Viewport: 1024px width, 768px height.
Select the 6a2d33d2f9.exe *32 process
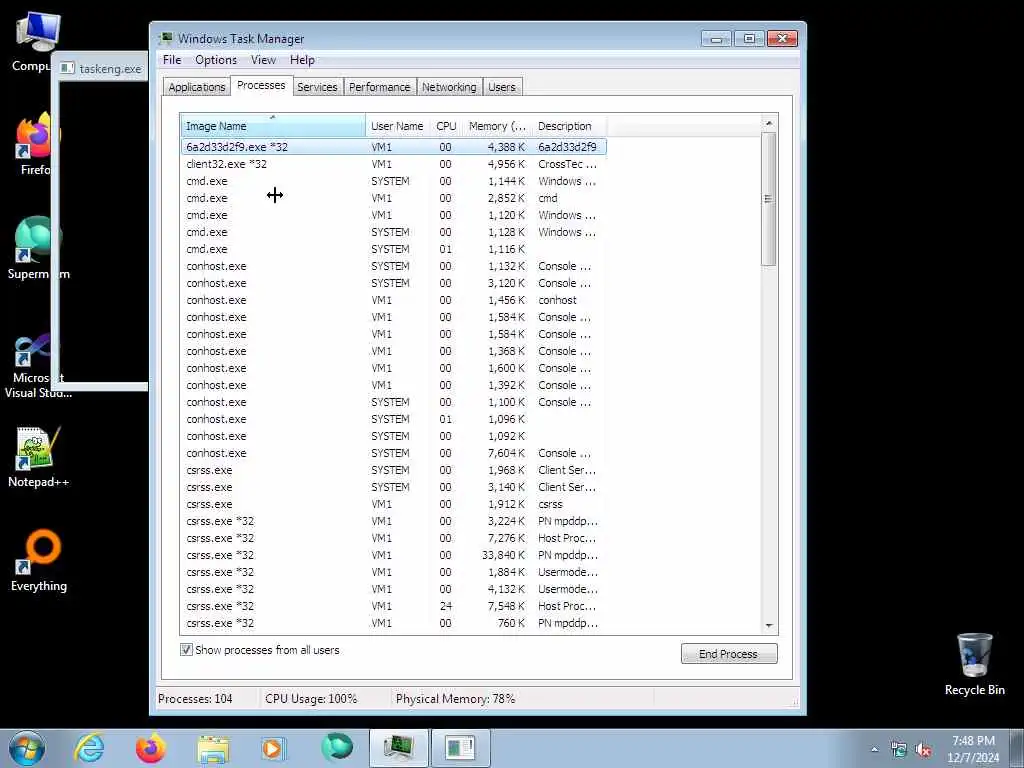(x=394, y=147)
